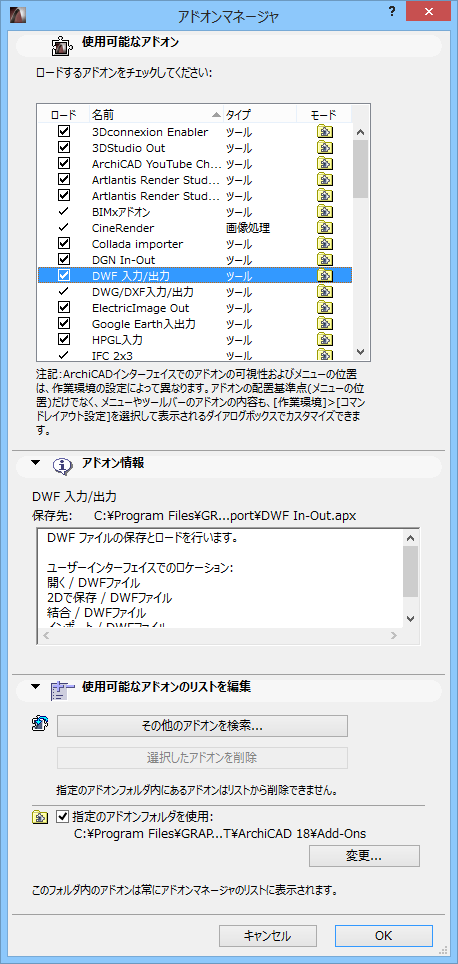
Task: Click folder mode icon for HPGL入力
Action: [x=325, y=339]
